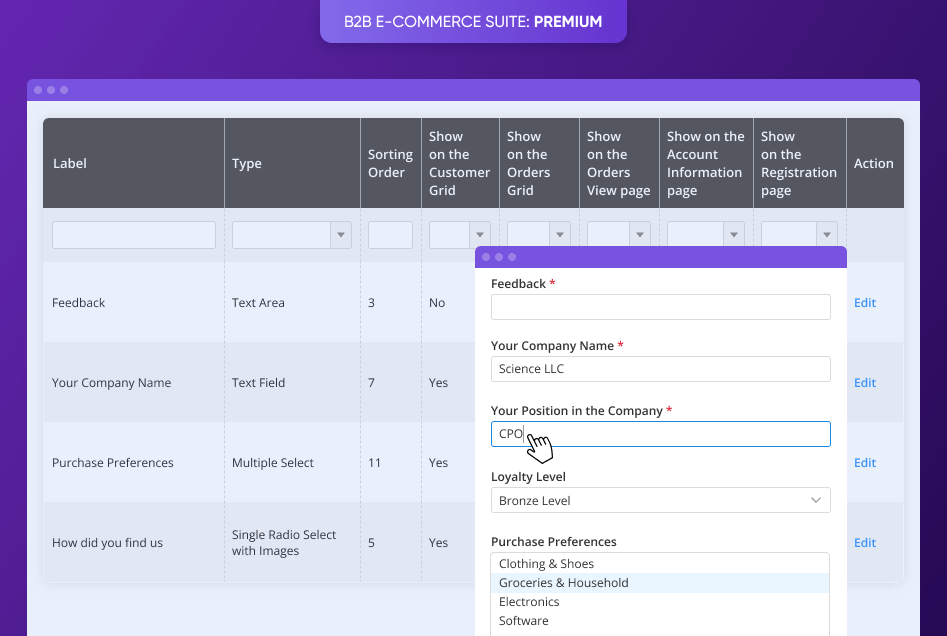Screen dimensions: 947x636
Task: Click the Sorting Order filter box
Action: tap(390, 234)
